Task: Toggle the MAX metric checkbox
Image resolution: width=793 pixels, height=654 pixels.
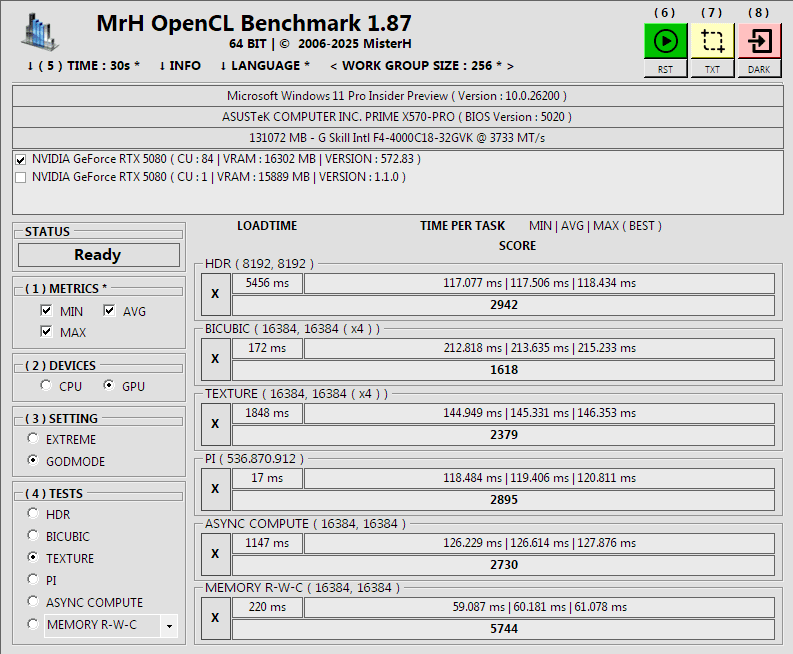Action: (x=46, y=331)
